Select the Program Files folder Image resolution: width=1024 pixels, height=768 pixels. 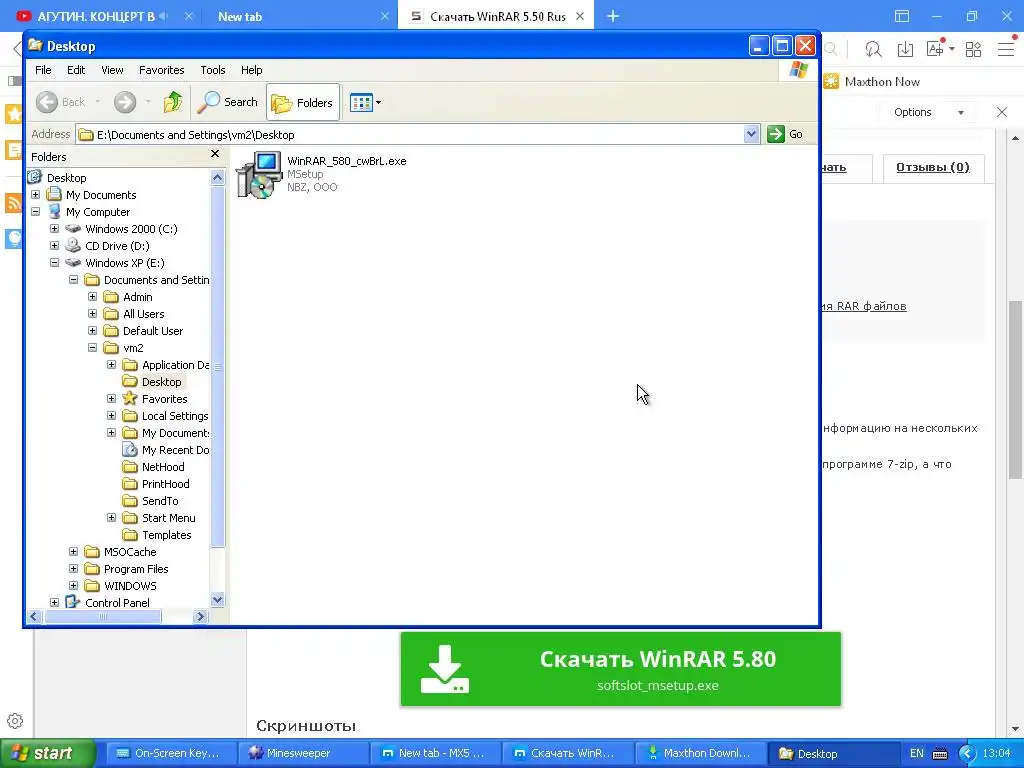point(136,569)
